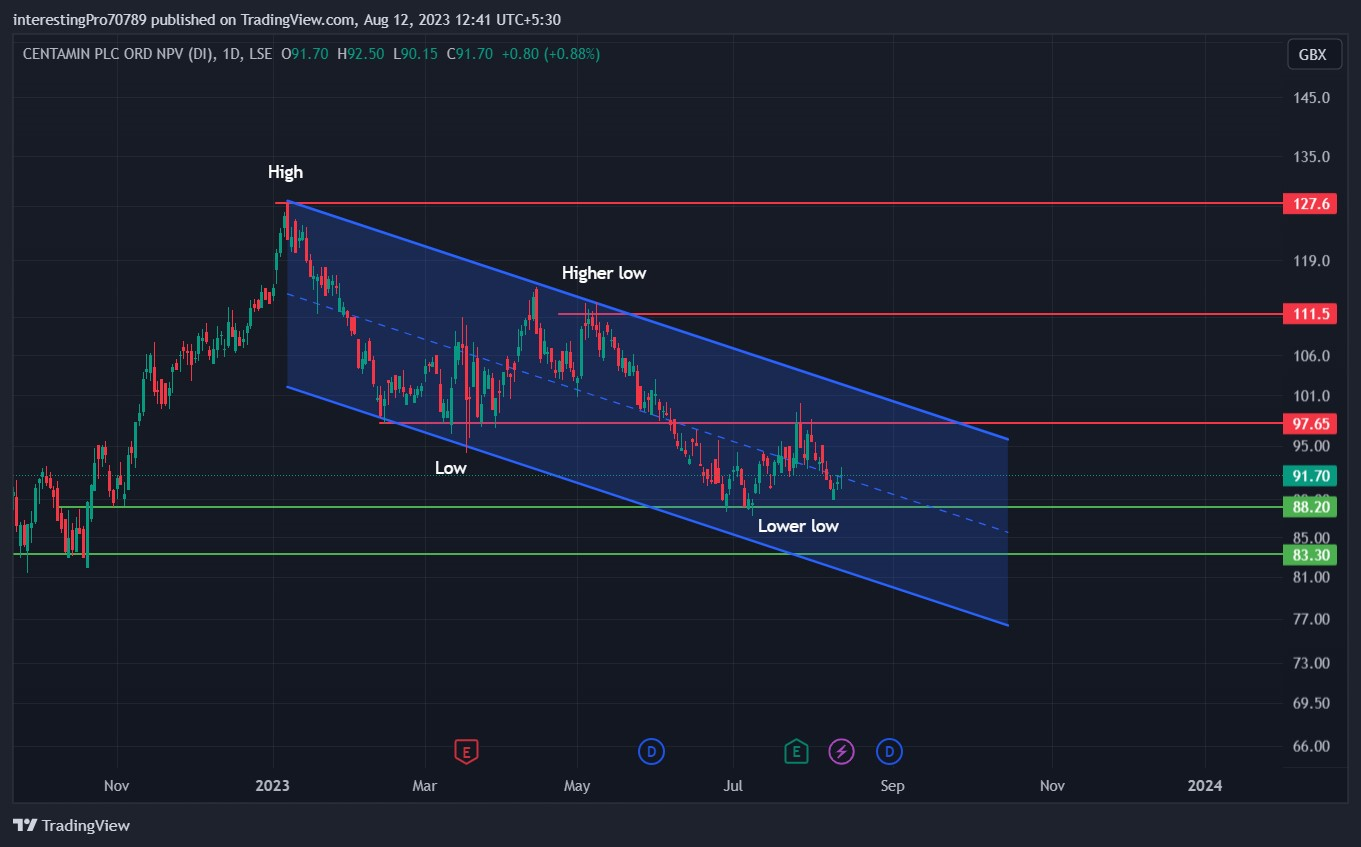Viewport: 1361px width, 847px height.
Task: Click the 66.00 price axis label
Action: point(1311,746)
